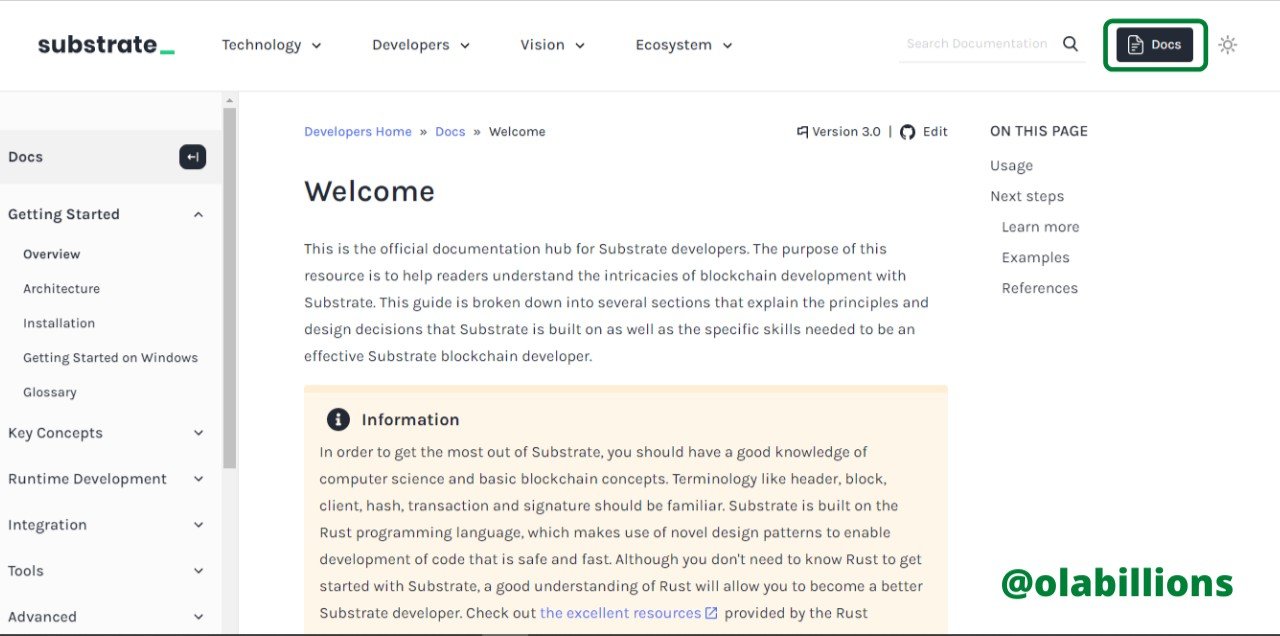Click the external link icon after 'excellent resources'
The image size is (1280, 636).
[712, 613]
